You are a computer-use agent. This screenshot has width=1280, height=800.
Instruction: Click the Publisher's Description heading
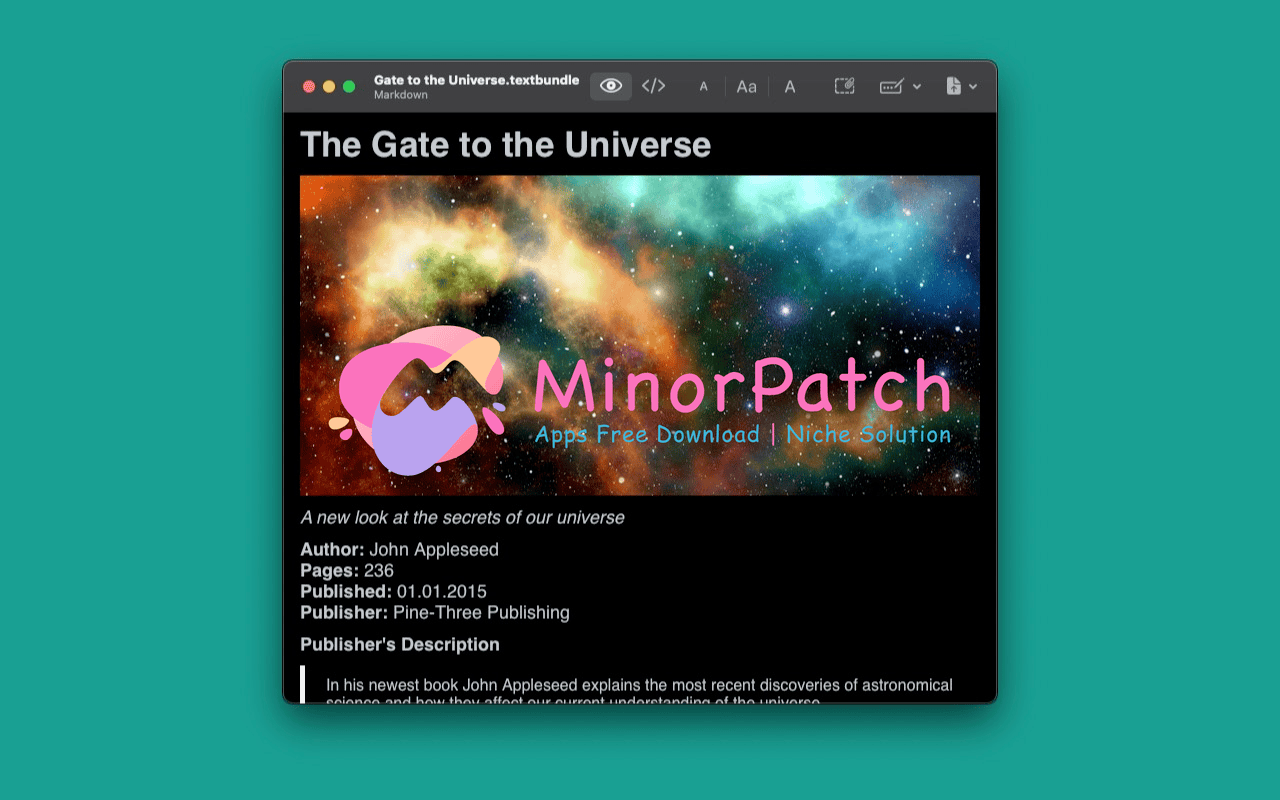[x=400, y=644]
